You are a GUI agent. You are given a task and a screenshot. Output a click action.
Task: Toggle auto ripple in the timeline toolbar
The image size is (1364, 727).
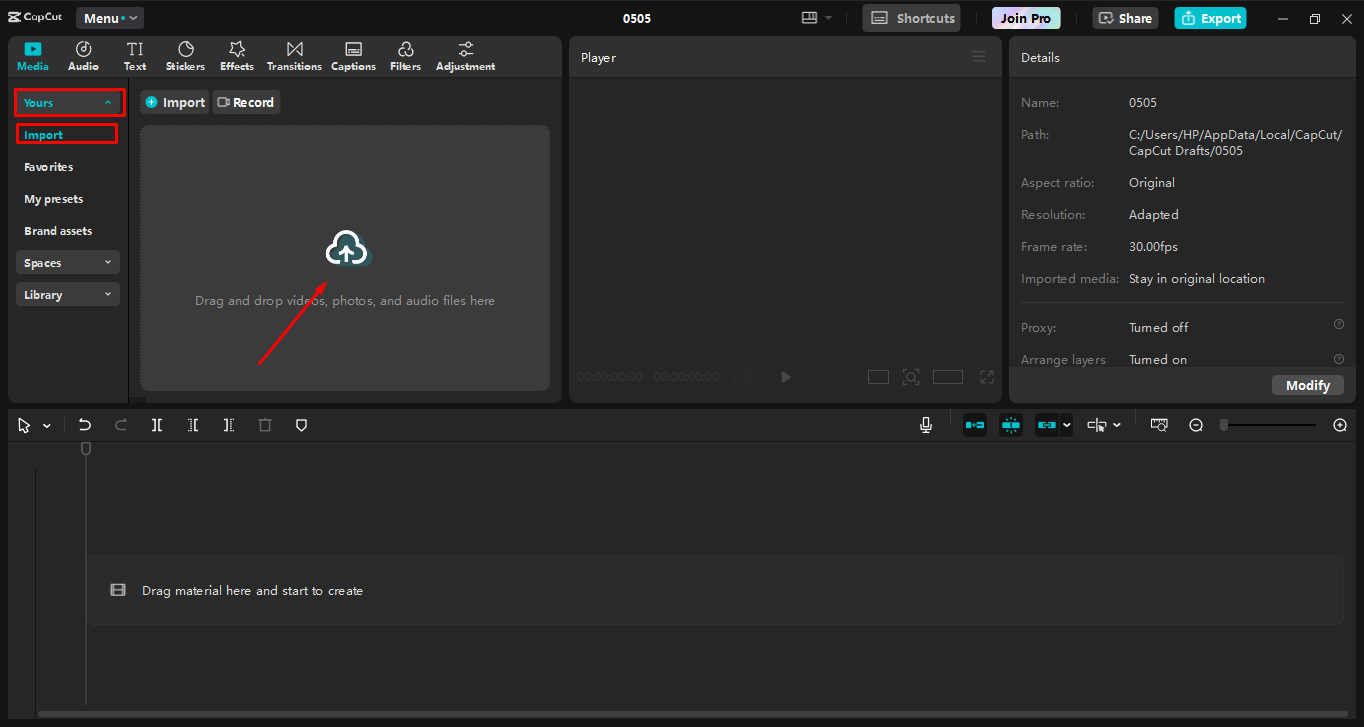click(x=975, y=424)
